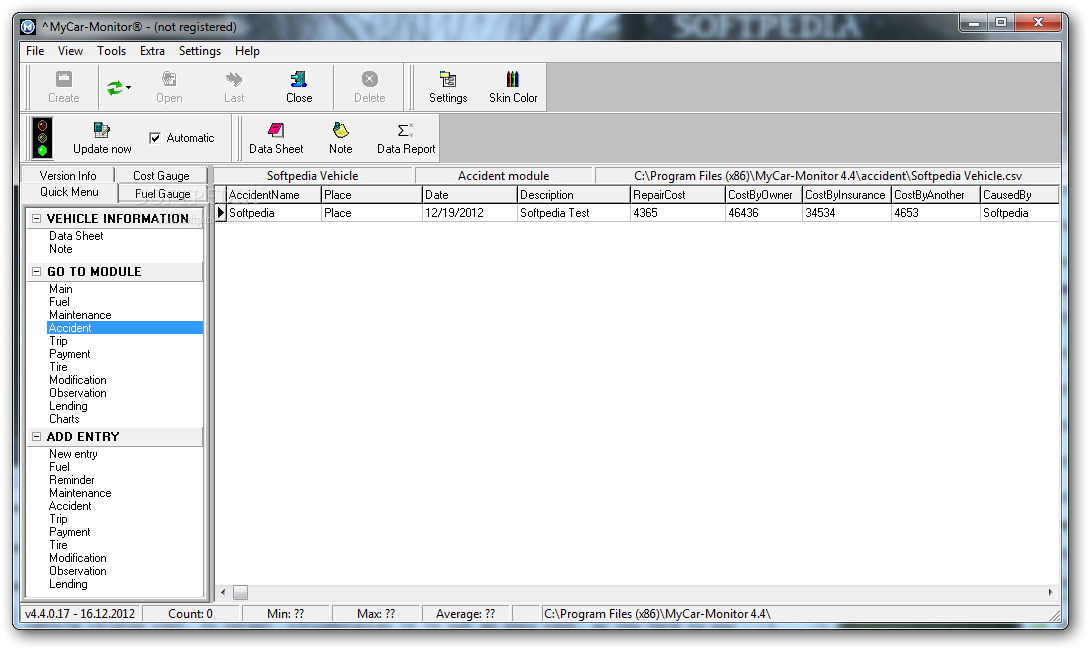Switch to the Fuel Gauge tab
1089x650 pixels.
pos(163,194)
